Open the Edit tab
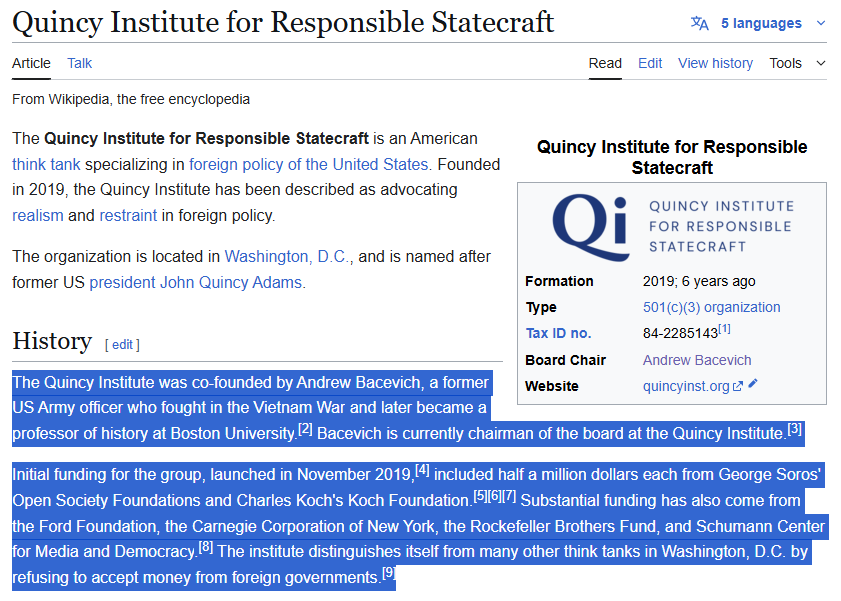841x601 pixels. click(x=650, y=63)
